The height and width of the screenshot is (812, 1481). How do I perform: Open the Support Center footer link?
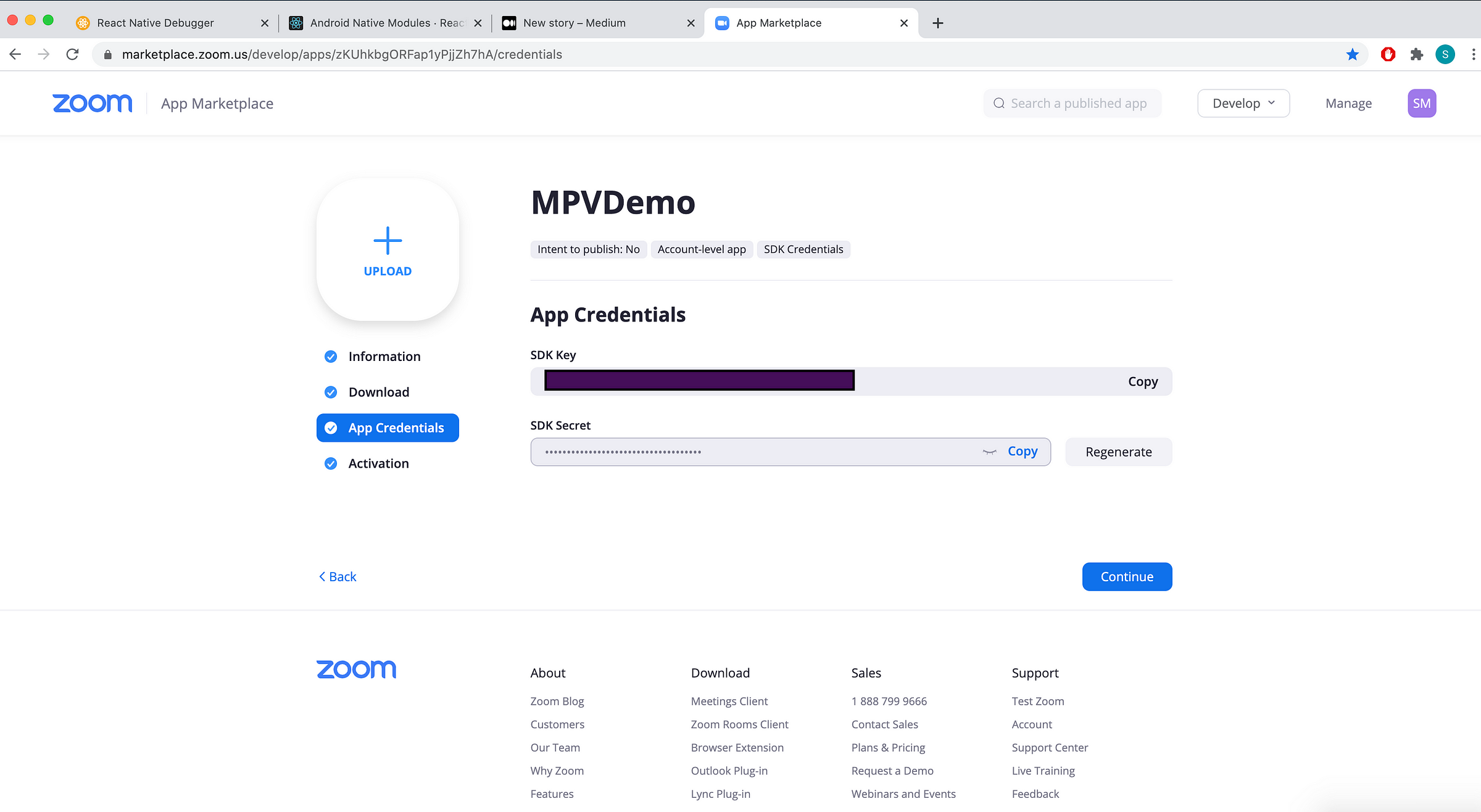pos(1050,747)
